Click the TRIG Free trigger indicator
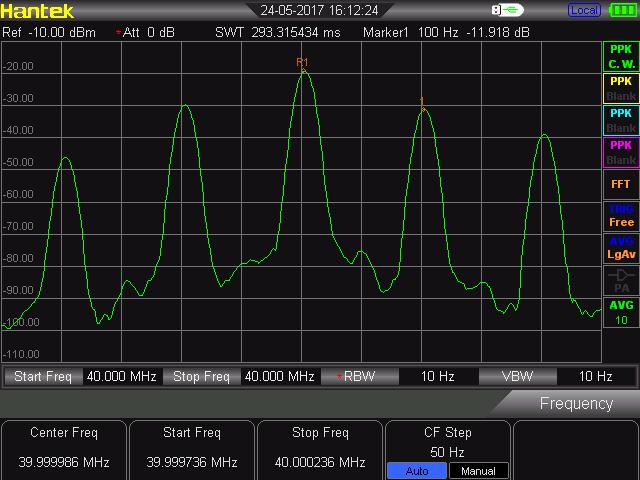This screenshot has height=480, width=640. [621, 216]
